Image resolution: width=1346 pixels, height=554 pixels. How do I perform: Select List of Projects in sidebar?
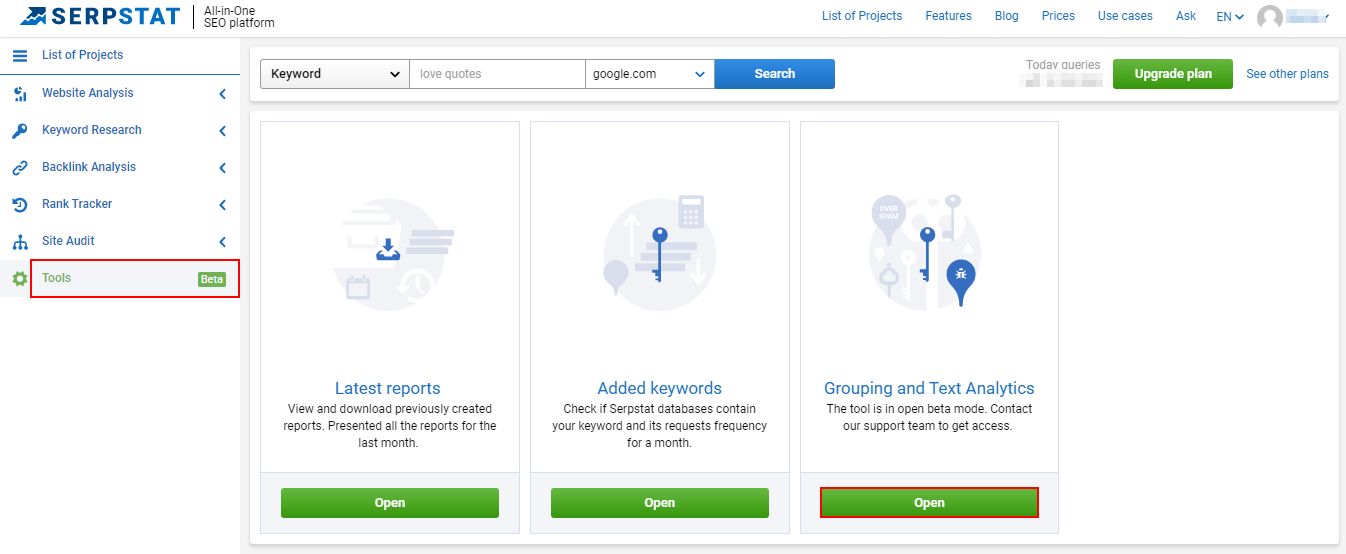(83, 56)
